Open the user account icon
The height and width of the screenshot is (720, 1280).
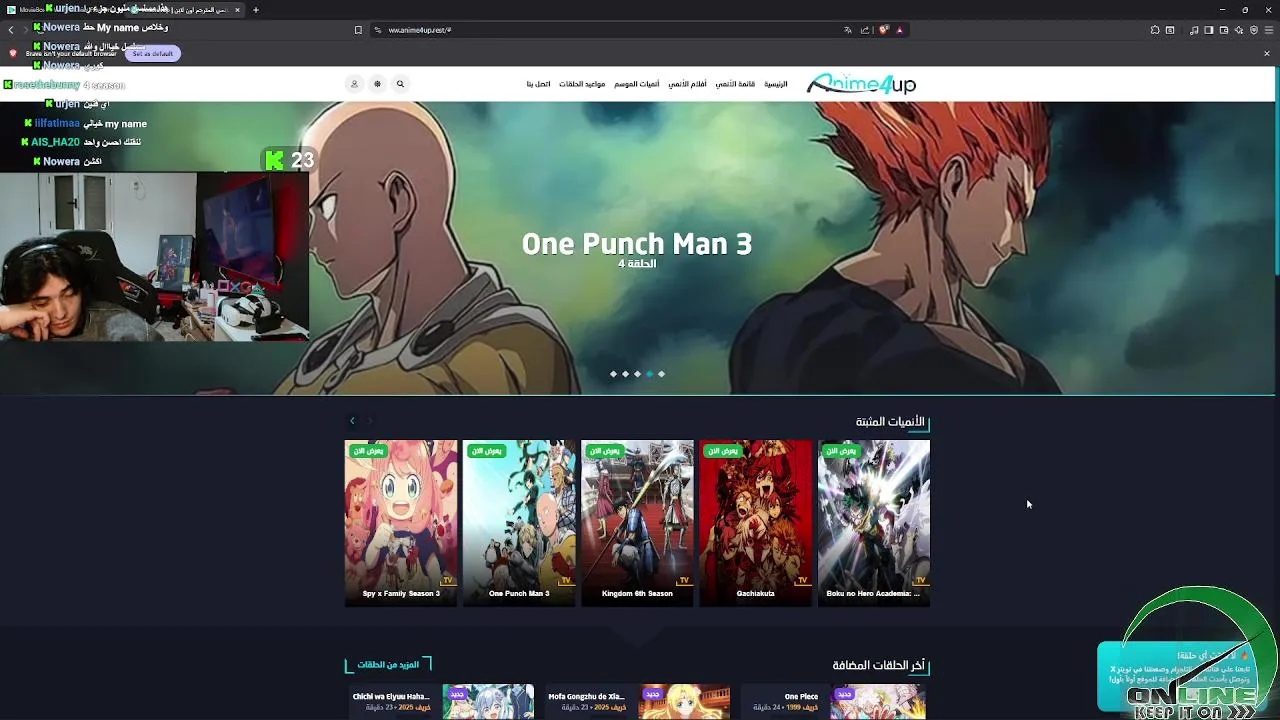coord(354,84)
